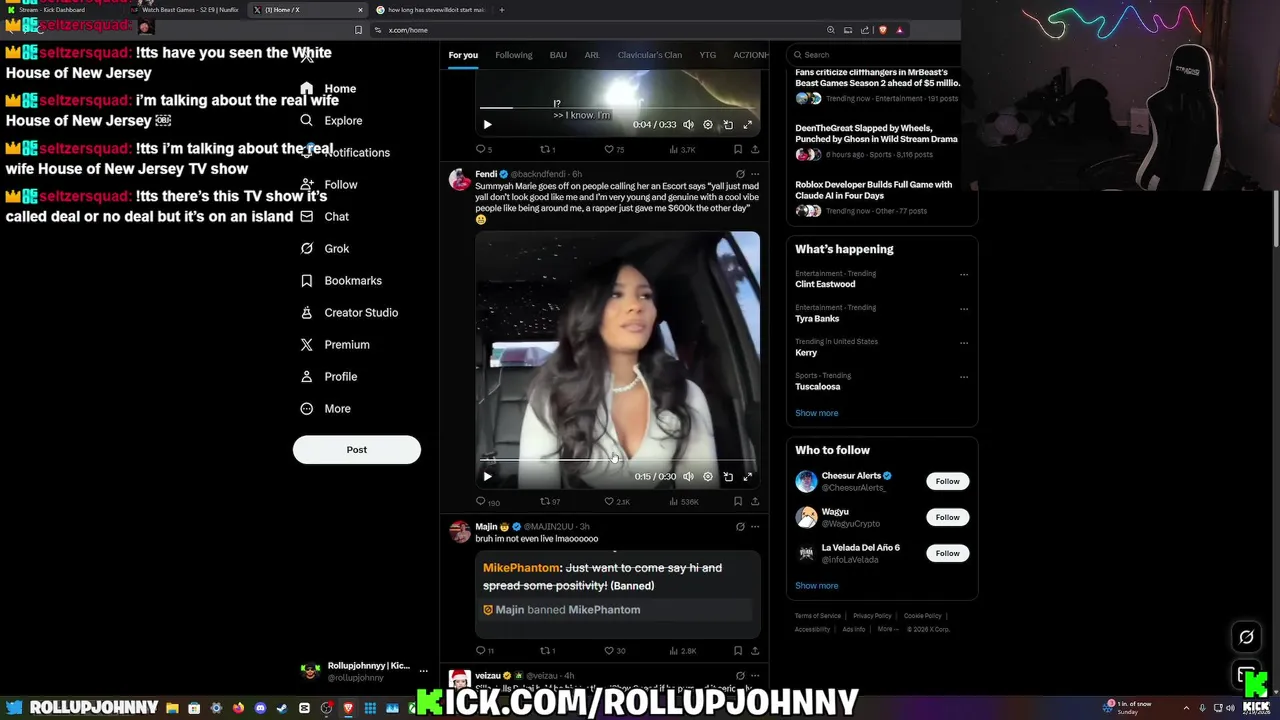Bookmark the Fendi post

pyautogui.click(x=738, y=502)
